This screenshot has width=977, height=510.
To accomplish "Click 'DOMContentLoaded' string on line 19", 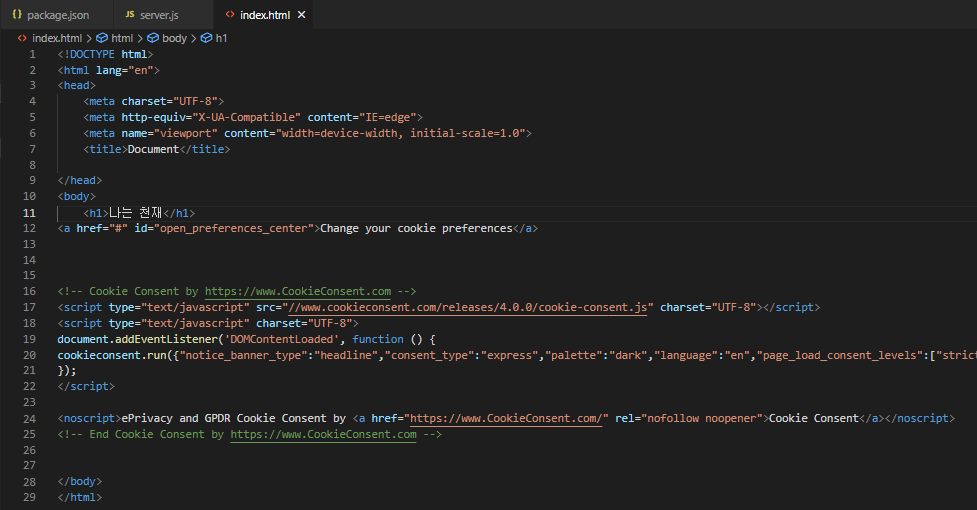I will [x=282, y=339].
